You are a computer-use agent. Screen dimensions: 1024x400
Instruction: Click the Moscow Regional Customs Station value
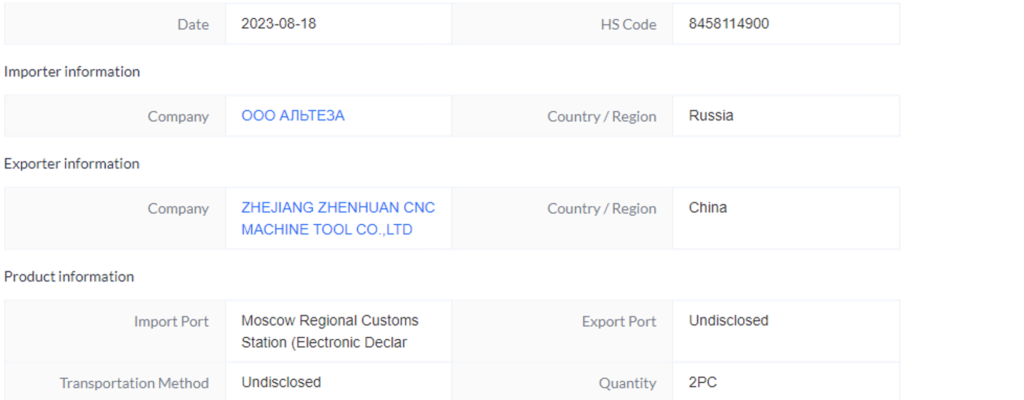coord(330,332)
